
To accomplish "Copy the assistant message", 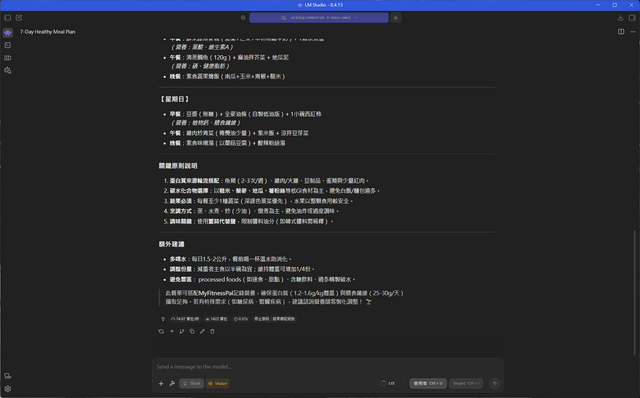I will [x=192, y=331].
